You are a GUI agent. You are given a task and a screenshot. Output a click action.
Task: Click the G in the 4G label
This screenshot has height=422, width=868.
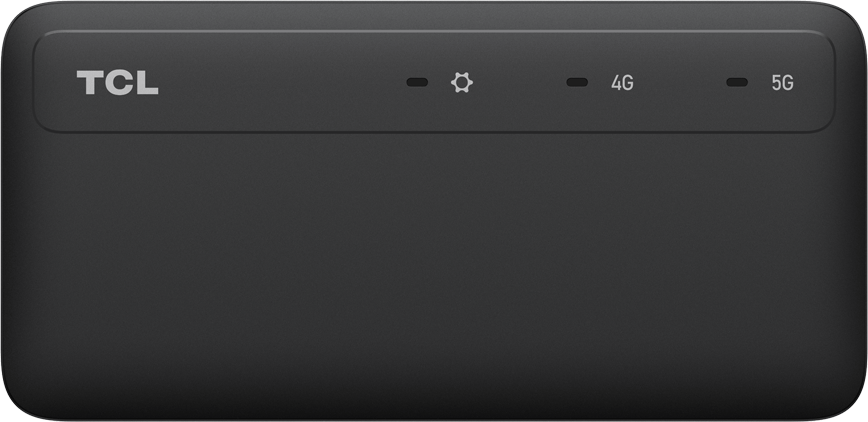point(628,83)
